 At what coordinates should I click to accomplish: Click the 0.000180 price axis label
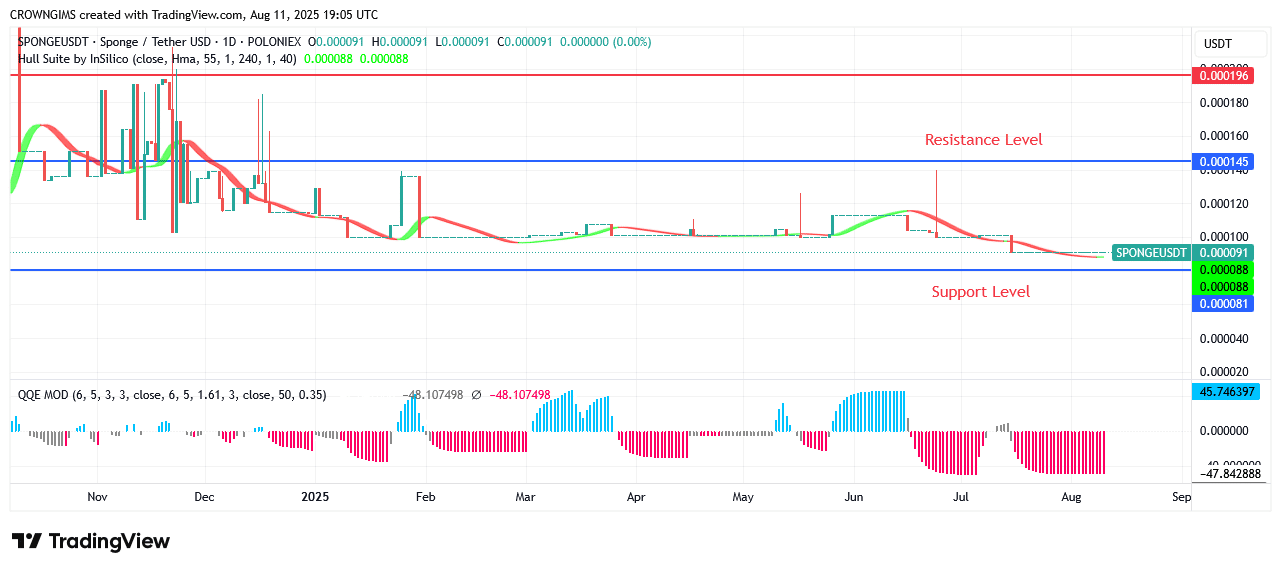pyautogui.click(x=1225, y=103)
